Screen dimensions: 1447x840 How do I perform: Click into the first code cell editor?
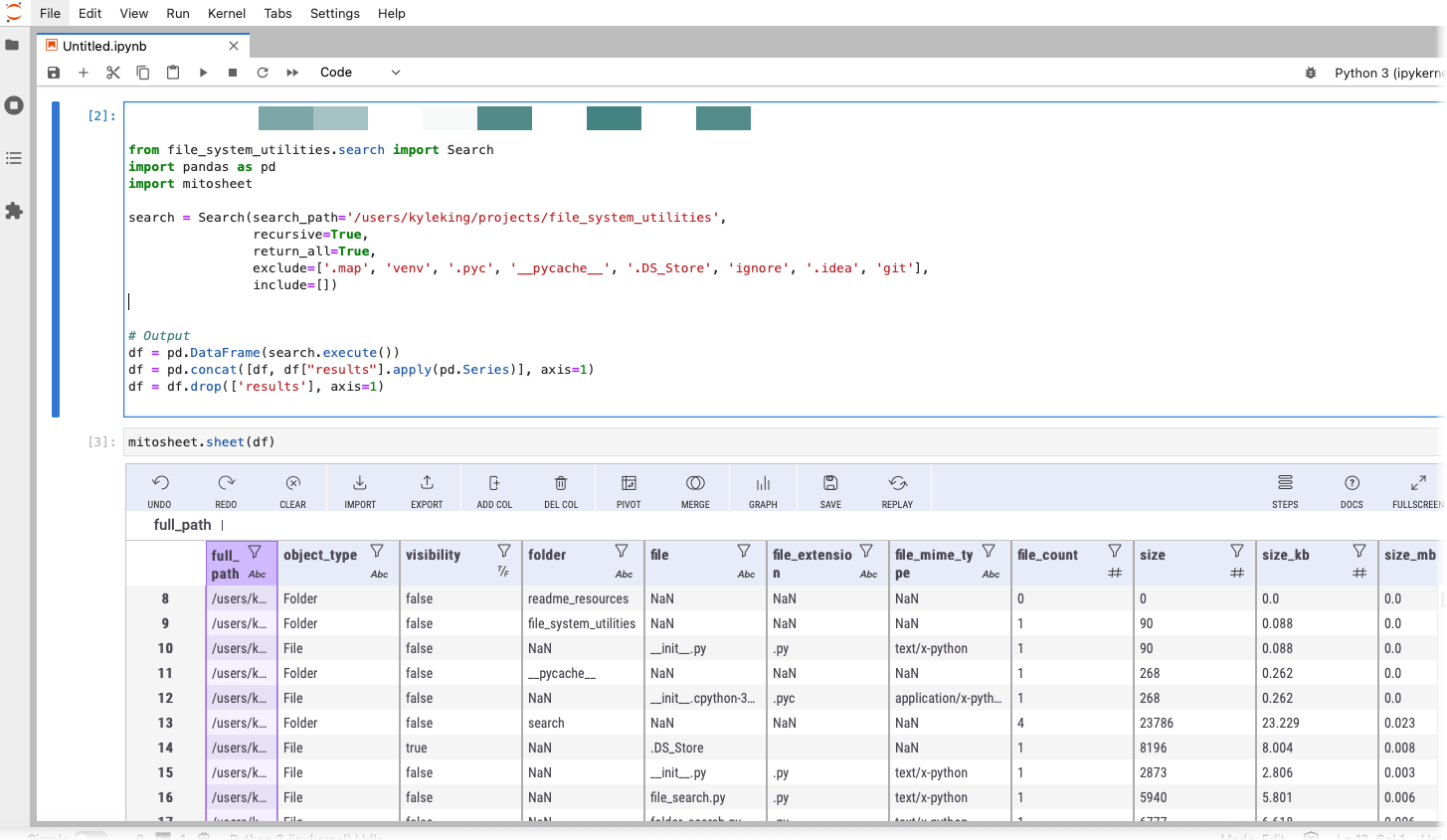[784, 259]
